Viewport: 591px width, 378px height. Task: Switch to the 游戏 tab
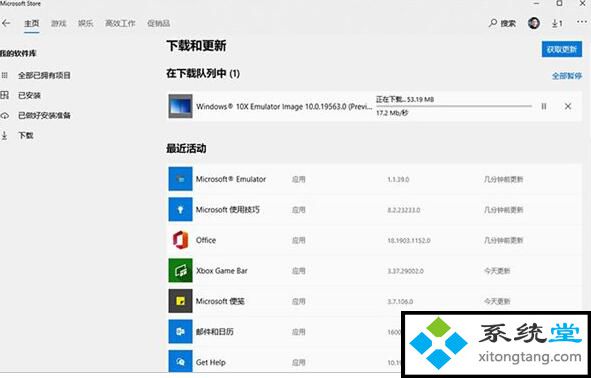point(58,23)
